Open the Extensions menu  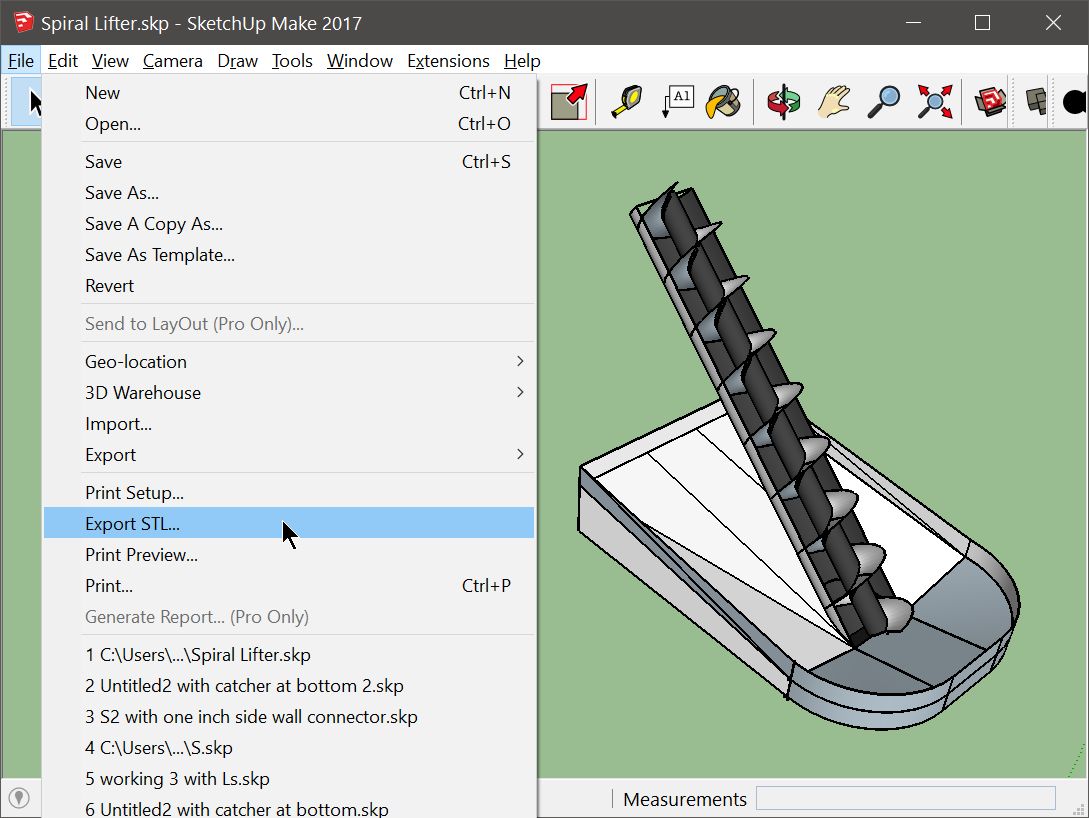click(448, 61)
